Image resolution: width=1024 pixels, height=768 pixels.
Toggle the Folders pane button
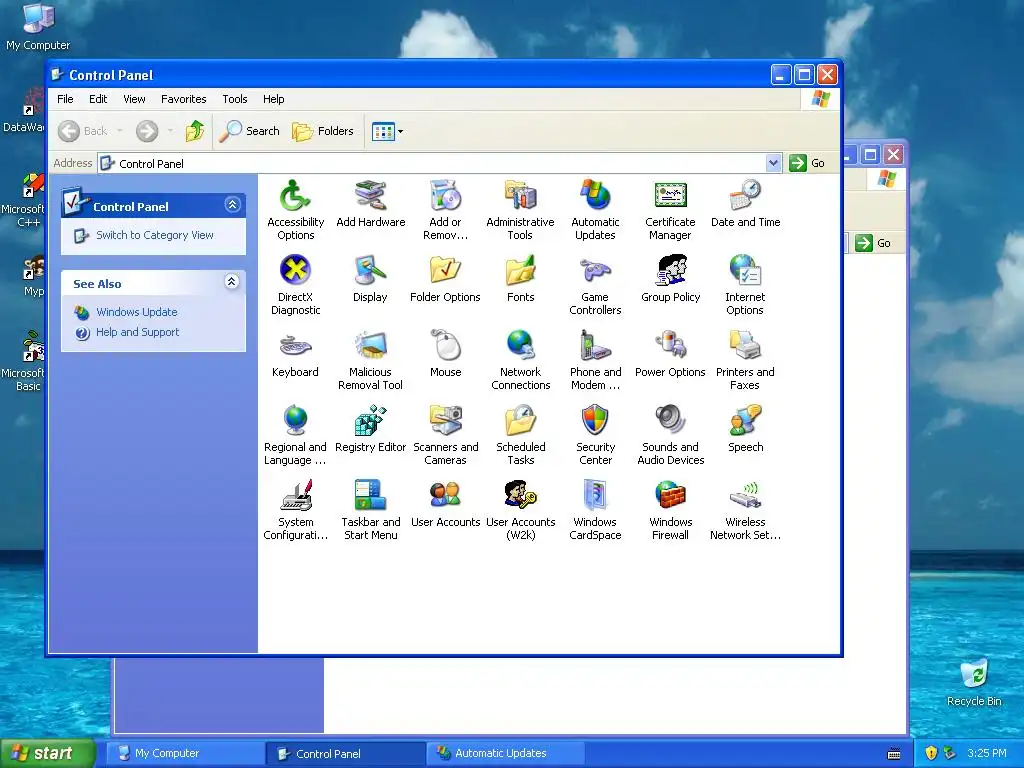tap(323, 131)
